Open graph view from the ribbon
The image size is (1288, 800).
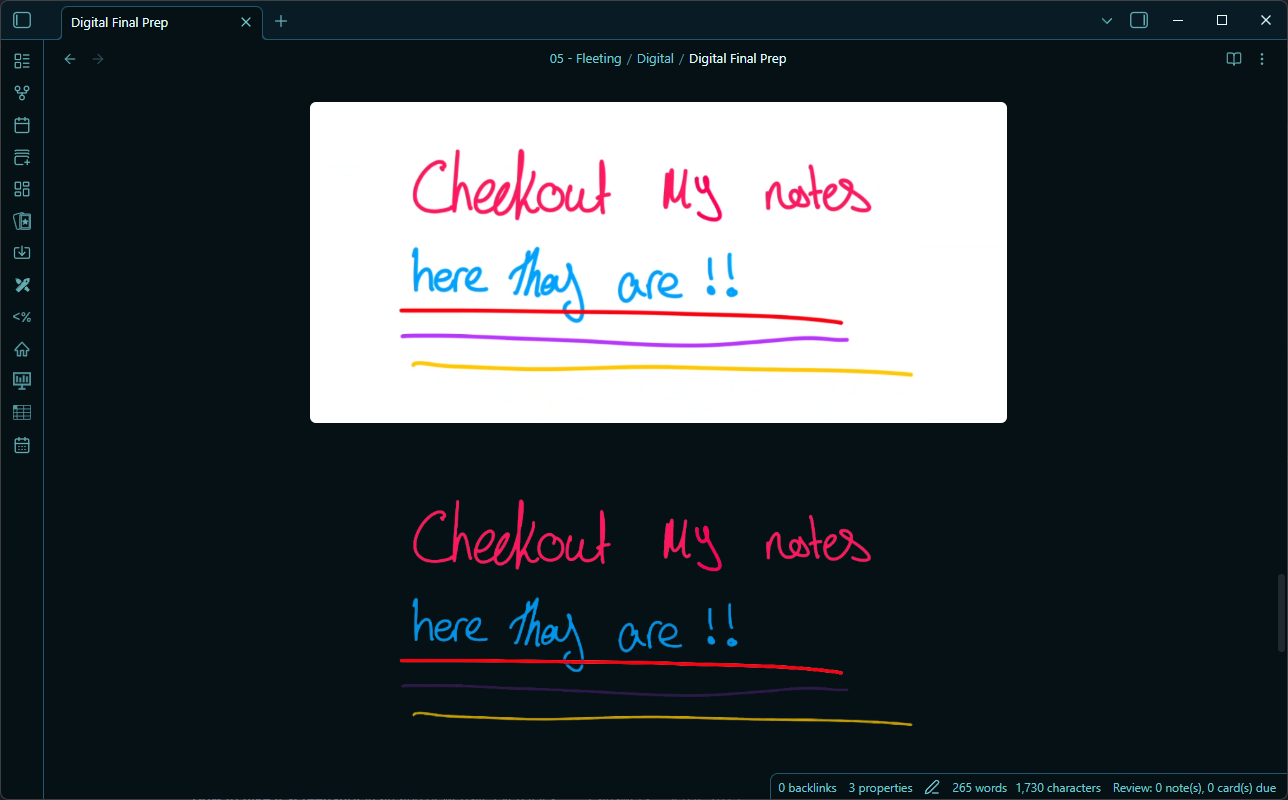click(22, 93)
